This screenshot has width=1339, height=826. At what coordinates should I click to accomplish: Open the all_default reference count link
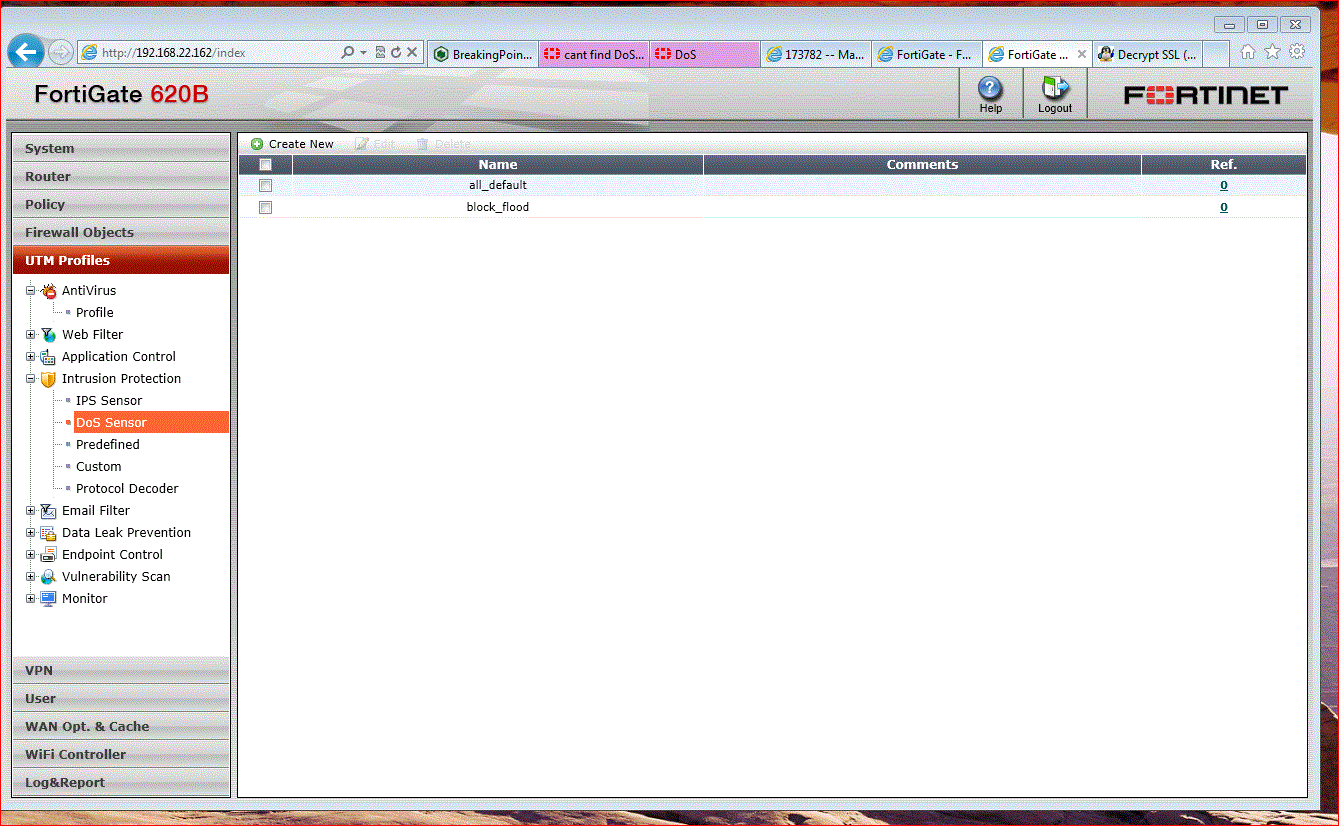[x=1224, y=185]
